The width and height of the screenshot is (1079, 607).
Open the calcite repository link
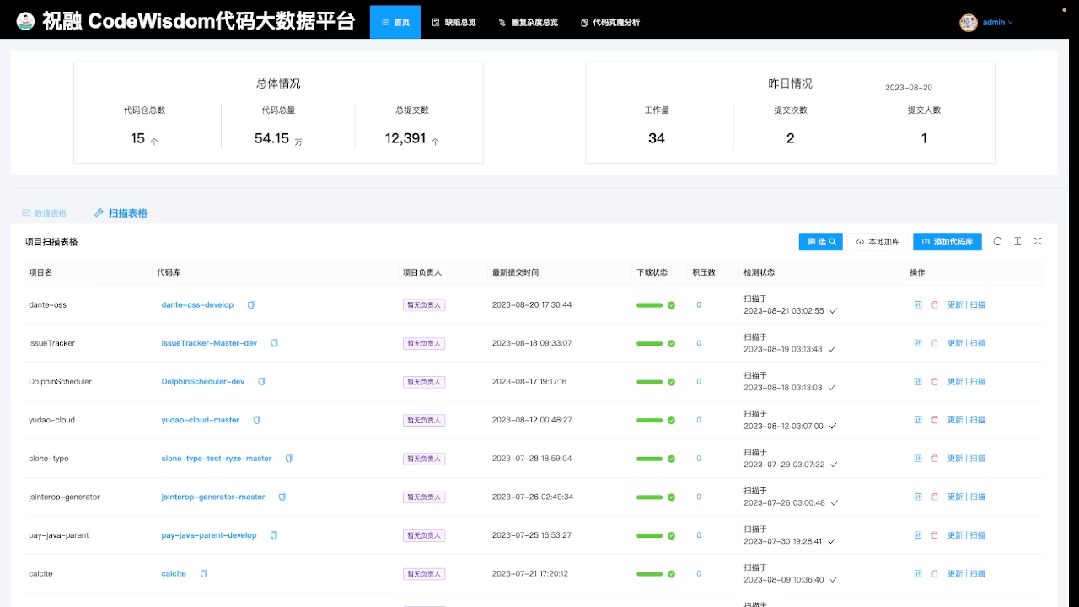(x=173, y=574)
